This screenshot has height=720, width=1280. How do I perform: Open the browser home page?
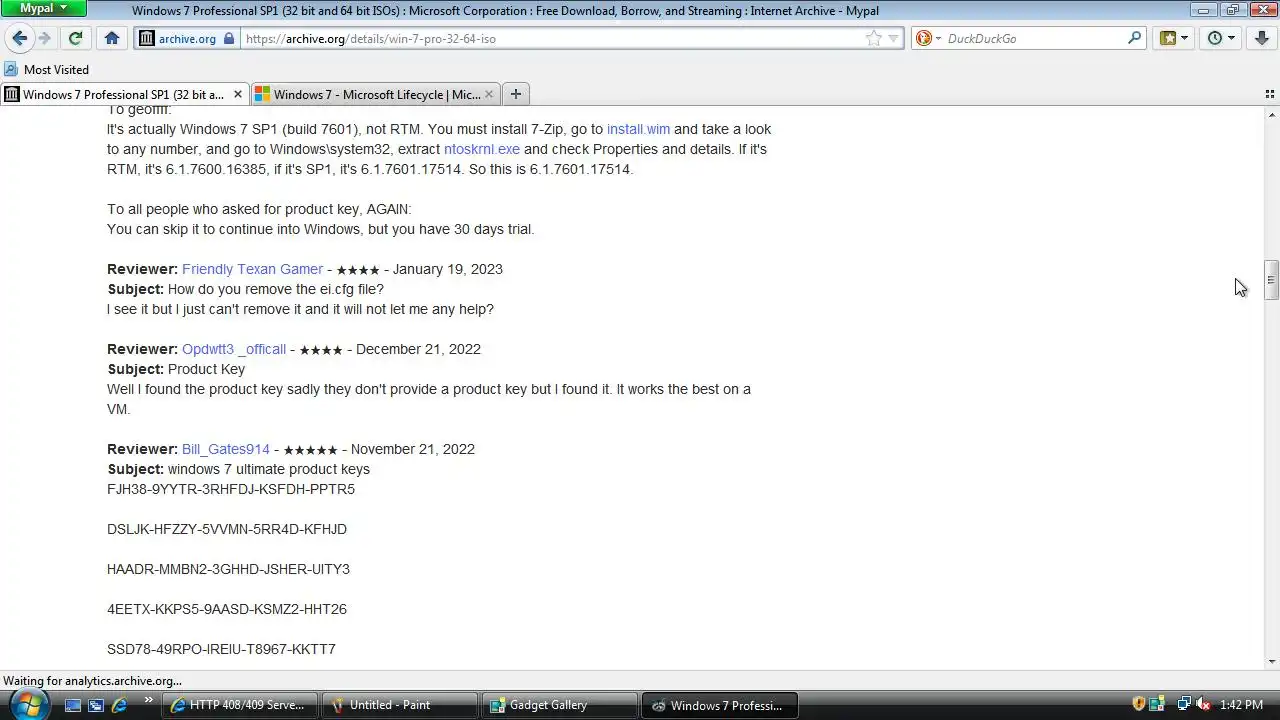click(112, 38)
